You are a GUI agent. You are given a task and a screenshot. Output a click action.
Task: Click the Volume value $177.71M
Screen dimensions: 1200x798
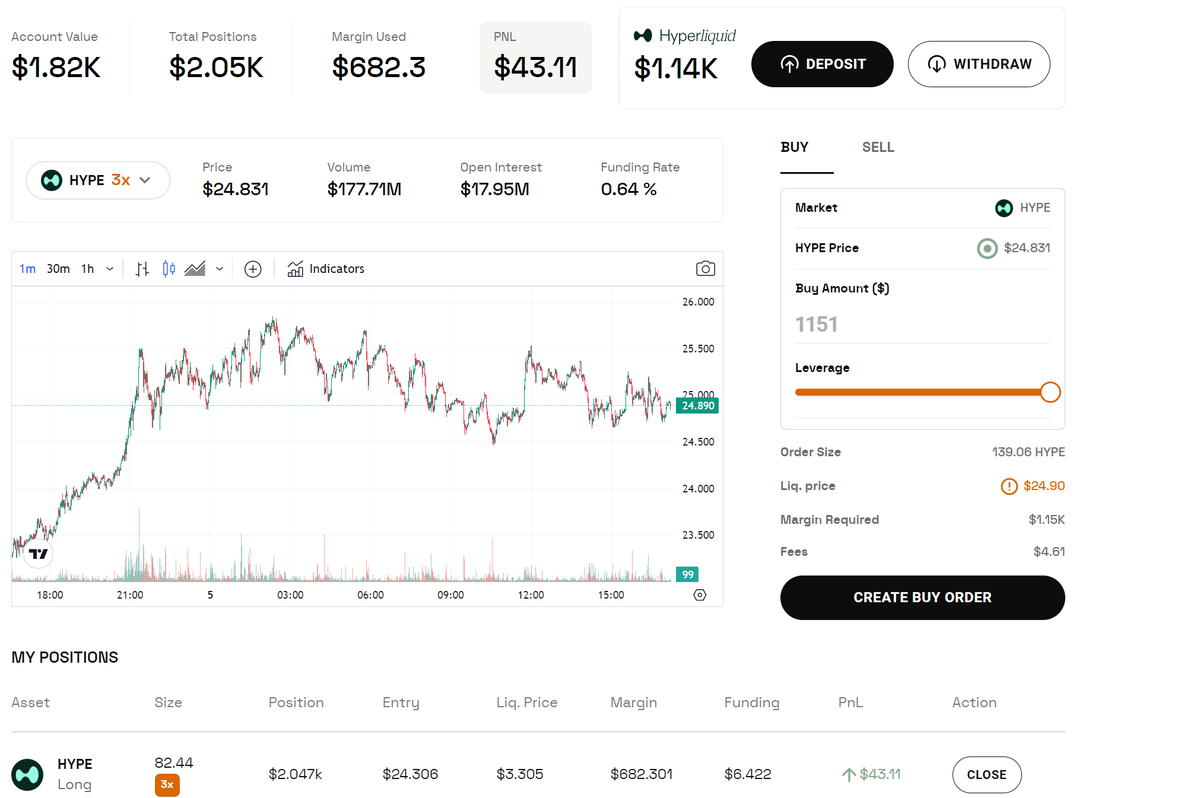coord(364,189)
